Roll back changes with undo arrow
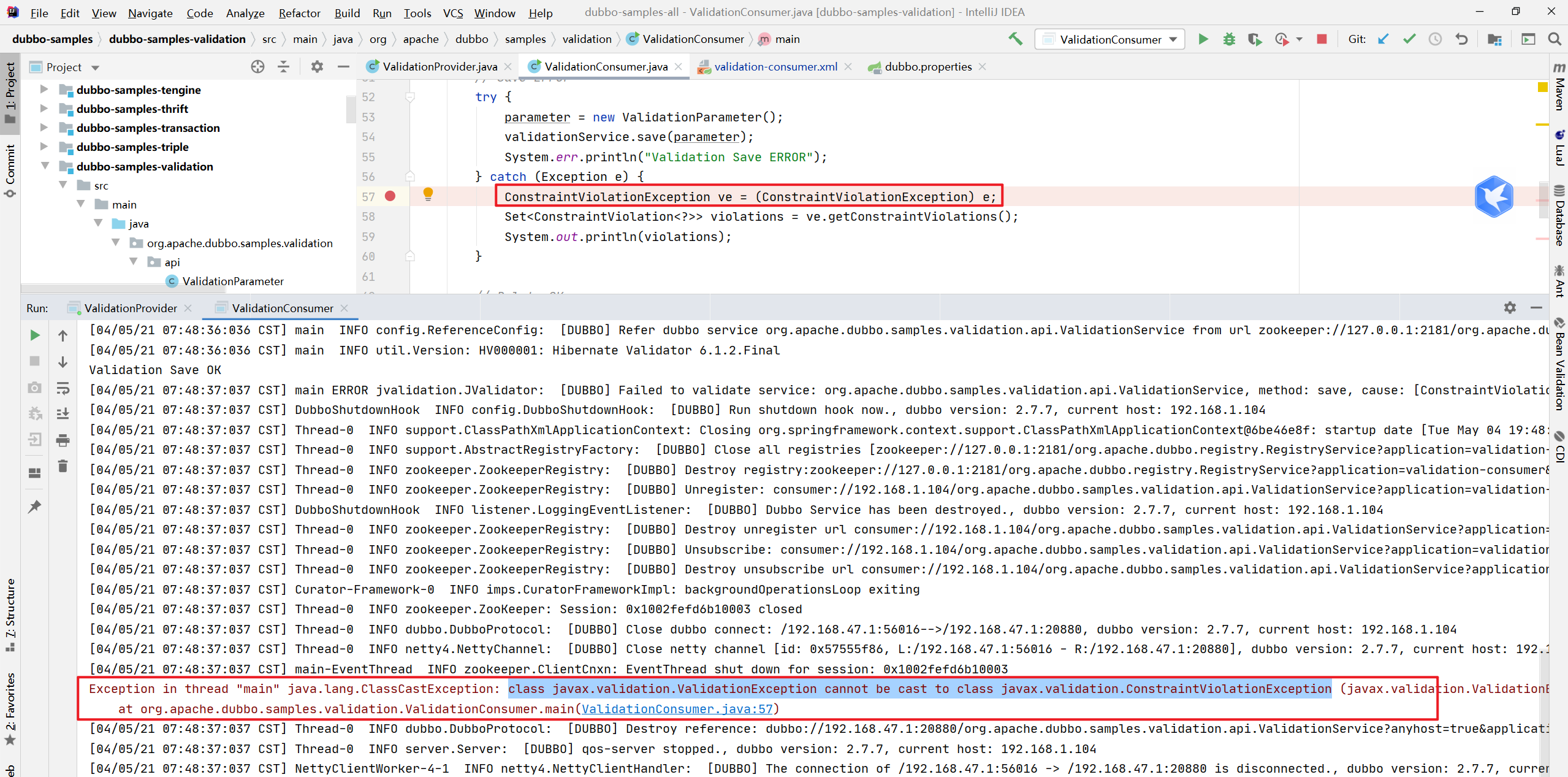Image resolution: width=1568 pixels, height=777 pixels. (1461, 39)
